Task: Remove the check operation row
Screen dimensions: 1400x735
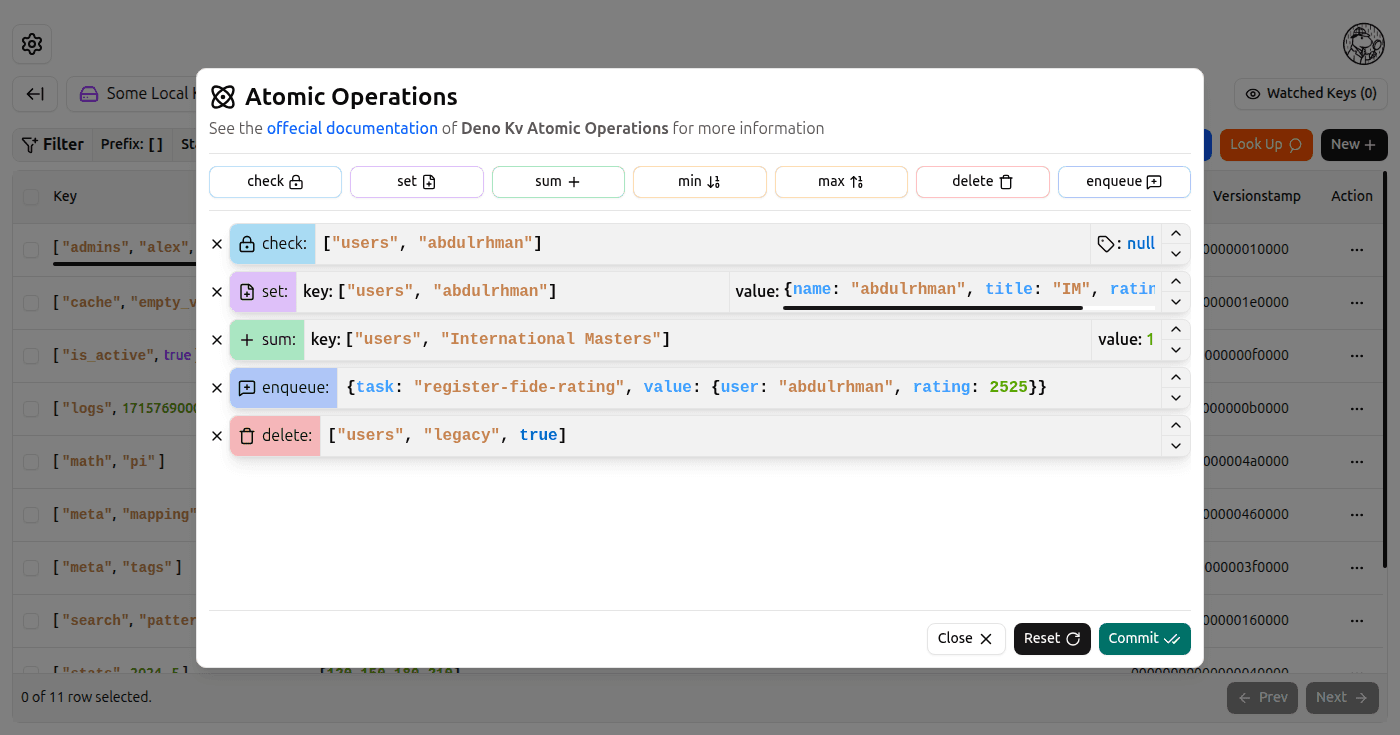Action: pyautogui.click(x=217, y=244)
